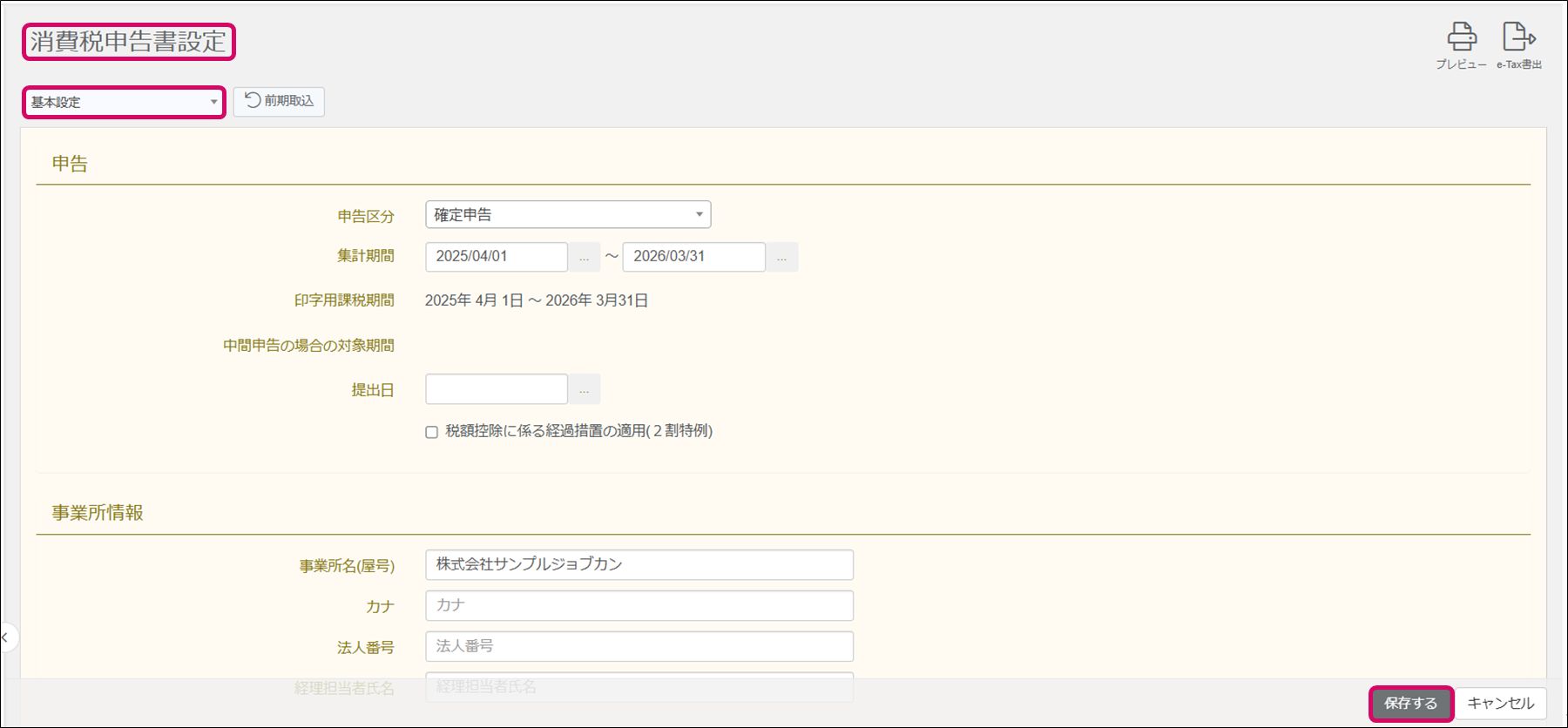Enable the 2割特例 transitional measure checkbox
This screenshot has height=728, width=1568.
click(x=431, y=432)
